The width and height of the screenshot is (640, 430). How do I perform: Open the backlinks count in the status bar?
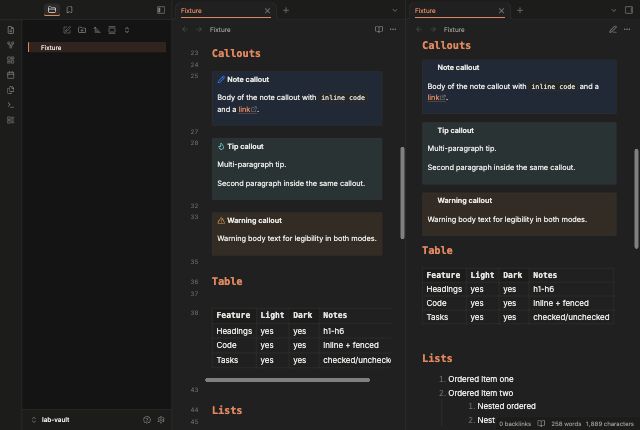pyautogui.click(x=515, y=424)
